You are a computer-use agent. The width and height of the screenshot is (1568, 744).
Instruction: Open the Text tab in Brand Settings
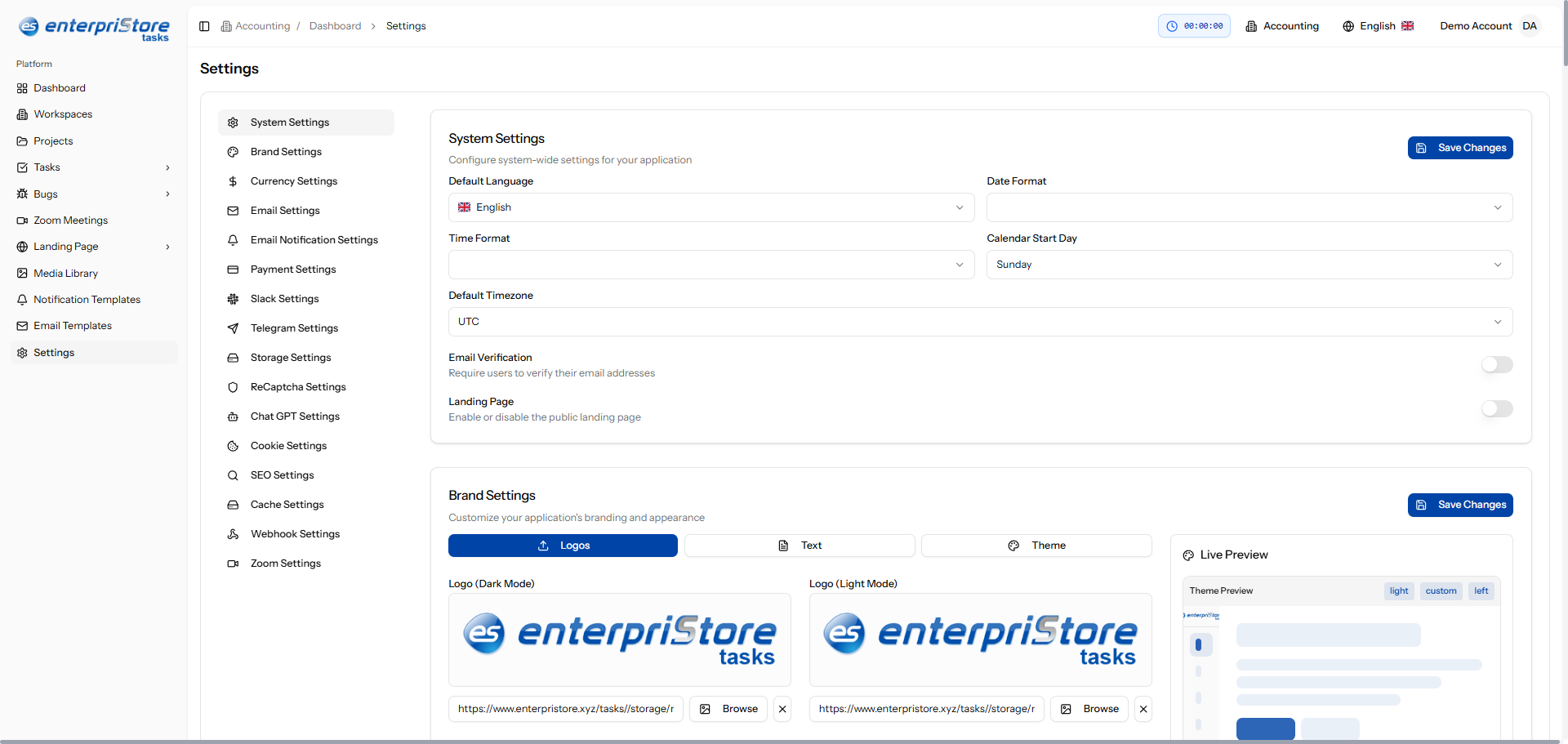click(800, 546)
